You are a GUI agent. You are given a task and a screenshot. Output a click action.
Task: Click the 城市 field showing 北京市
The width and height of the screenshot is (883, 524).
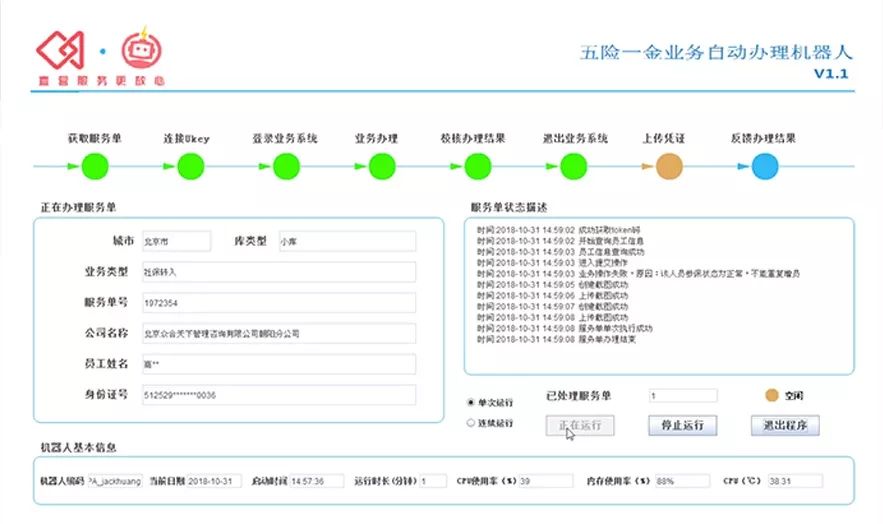pyautogui.click(x=176, y=241)
